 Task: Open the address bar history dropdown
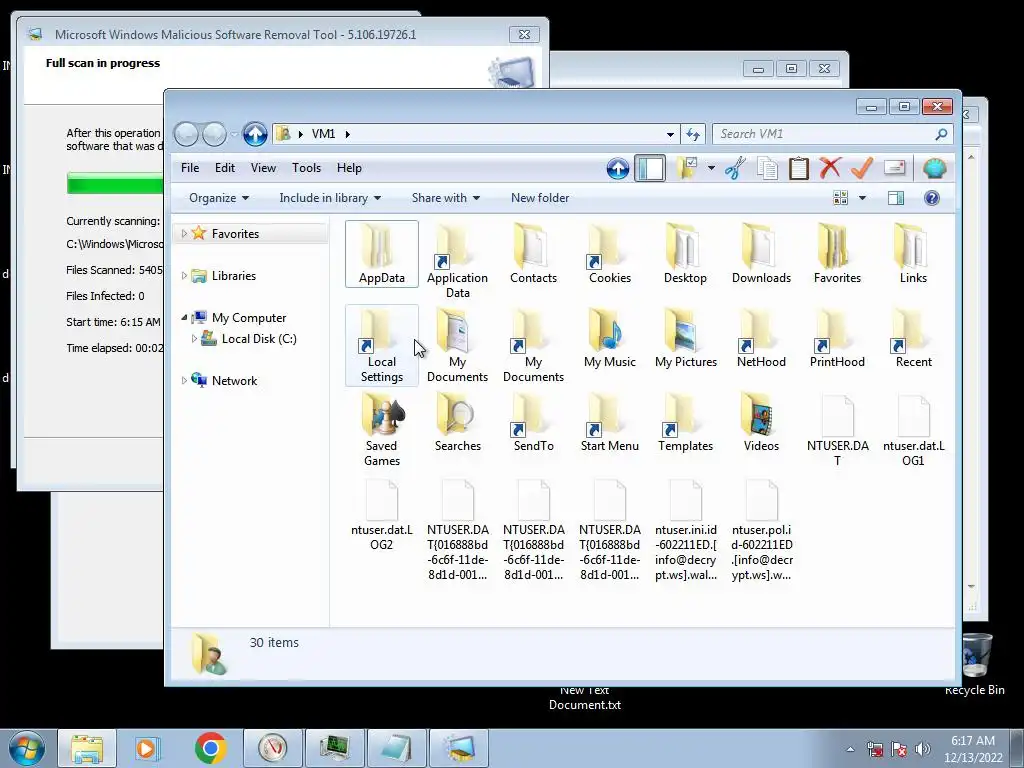670,135
